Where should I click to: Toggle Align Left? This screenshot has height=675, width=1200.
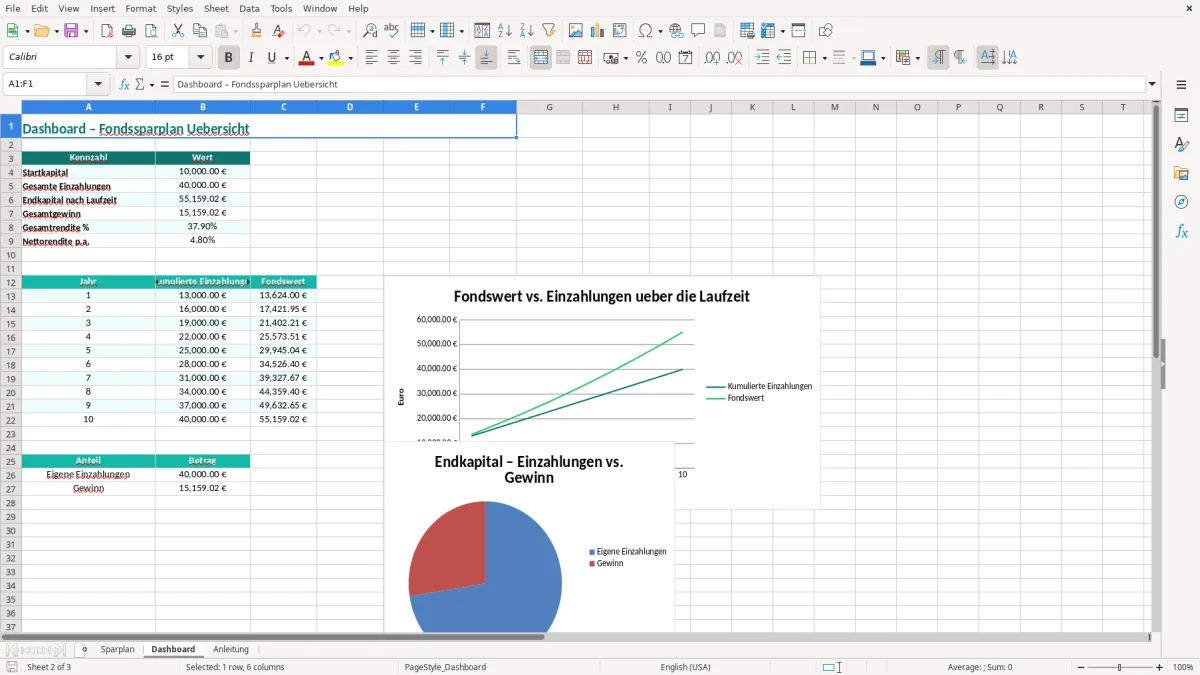pyautogui.click(x=371, y=58)
